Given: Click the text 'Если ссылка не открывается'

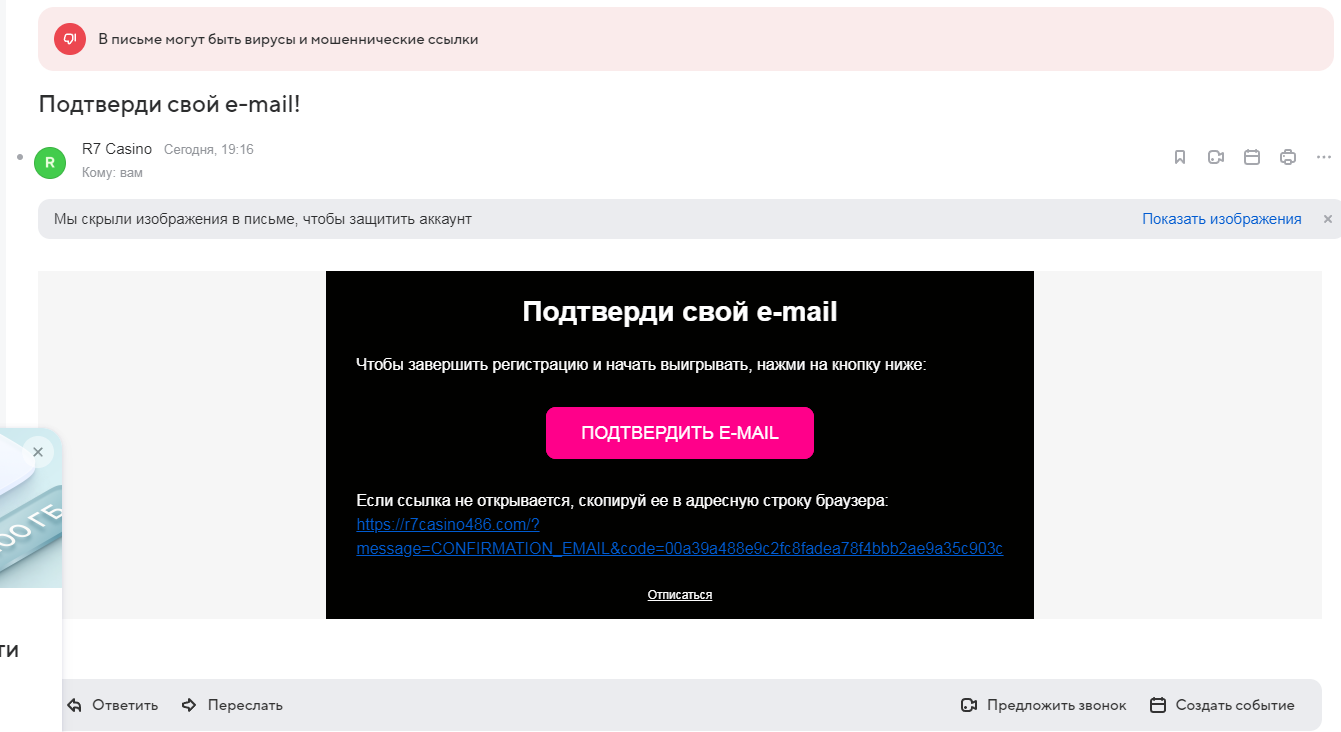Looking at the screenshot, I should click(622, 500).
